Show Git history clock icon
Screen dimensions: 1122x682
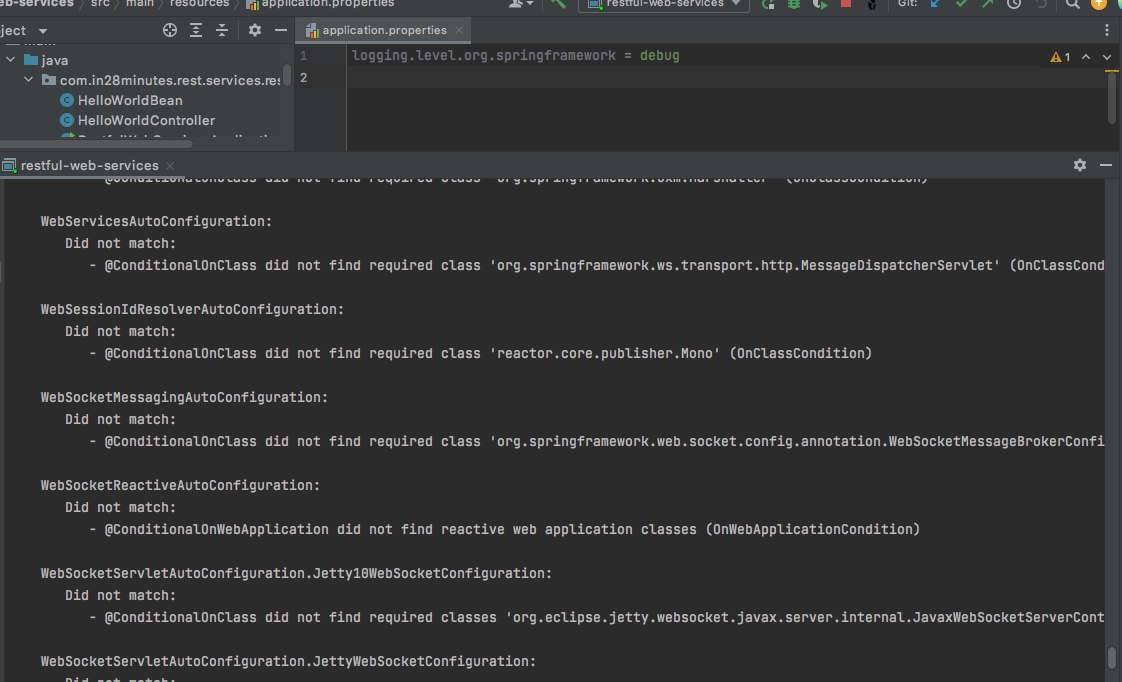point(1014,4)
